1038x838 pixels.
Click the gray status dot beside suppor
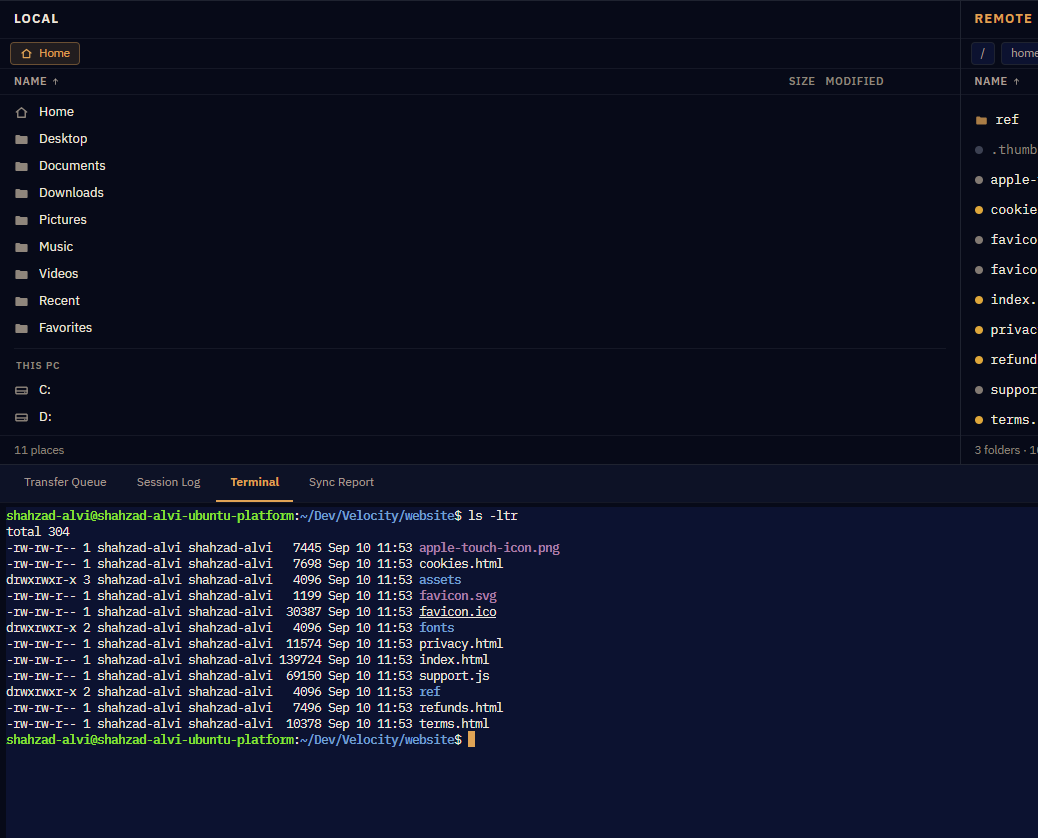click(x=979, y=390)
